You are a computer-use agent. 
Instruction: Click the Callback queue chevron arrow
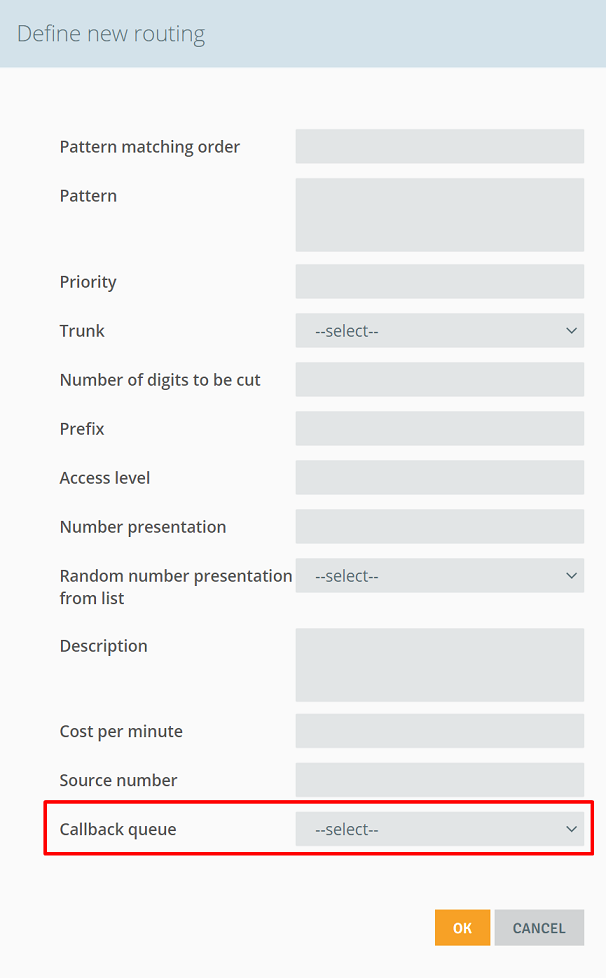click(x=571, y=829)
